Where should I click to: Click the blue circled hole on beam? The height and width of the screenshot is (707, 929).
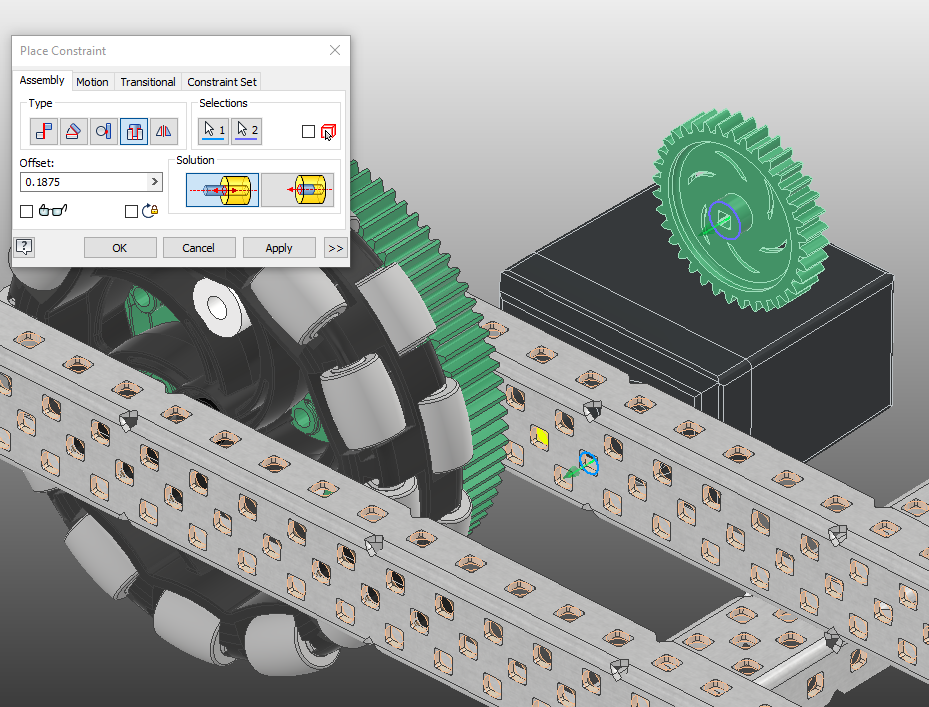tap(589, 463)
